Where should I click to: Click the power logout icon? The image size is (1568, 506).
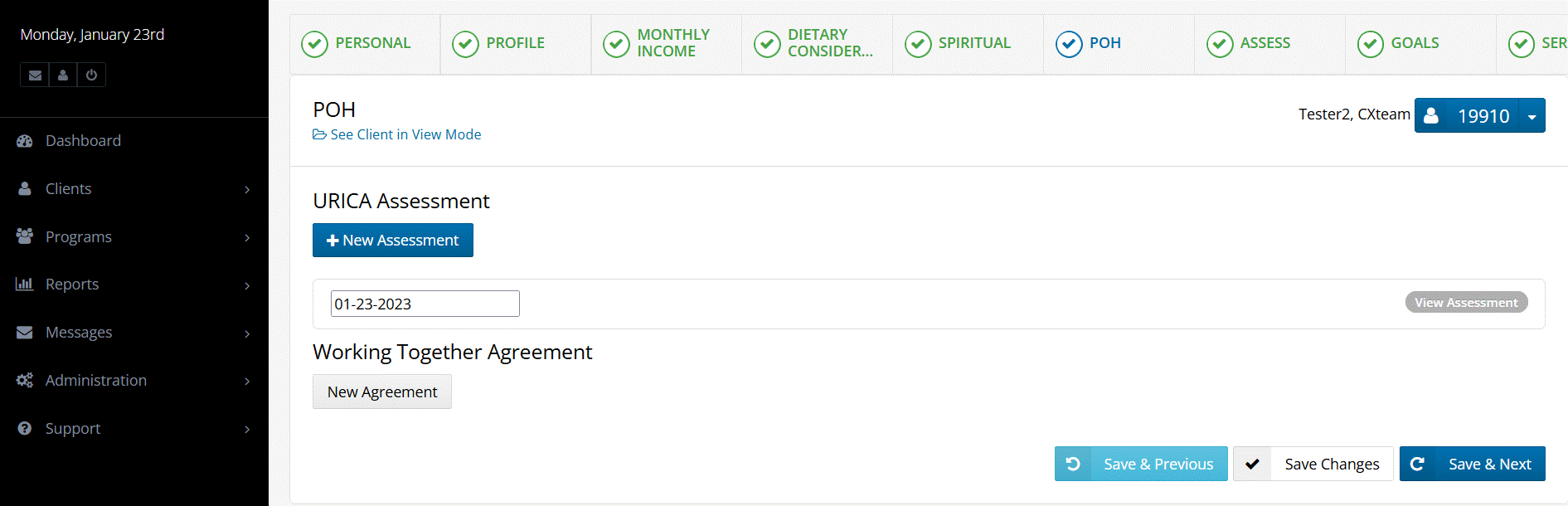91,75
